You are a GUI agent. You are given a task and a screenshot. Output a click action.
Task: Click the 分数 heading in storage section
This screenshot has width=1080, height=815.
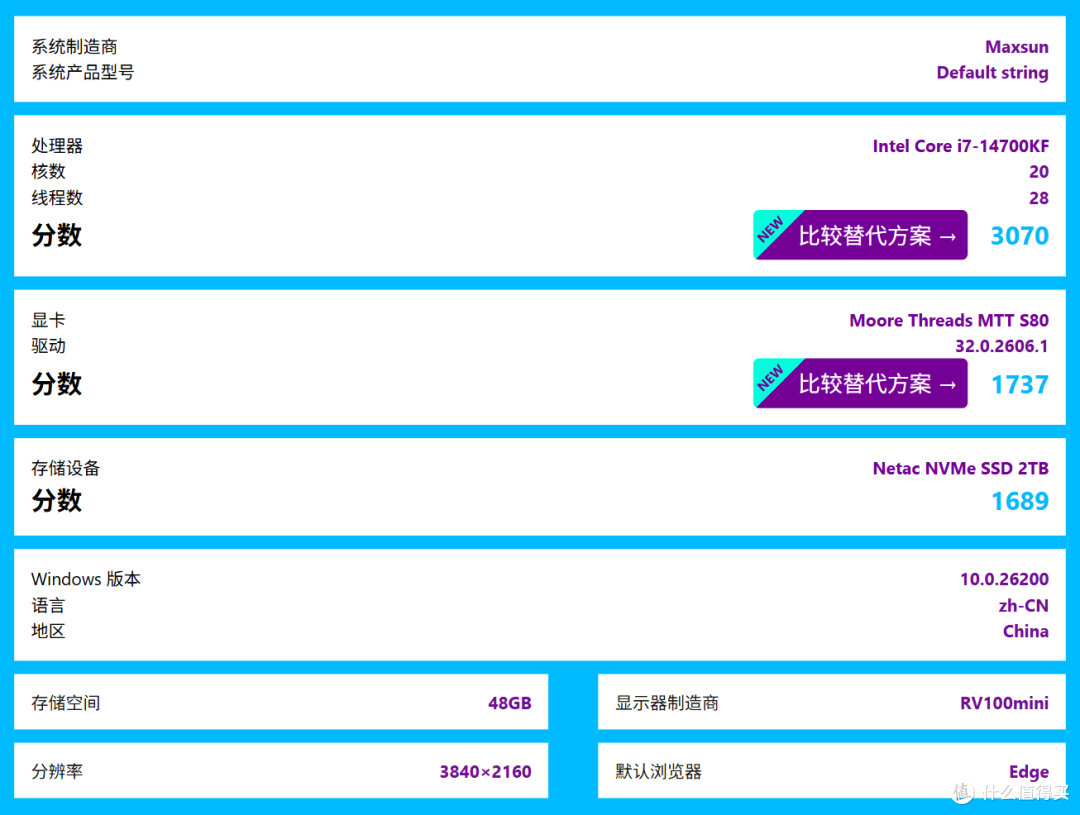click(x=56, y=500)
